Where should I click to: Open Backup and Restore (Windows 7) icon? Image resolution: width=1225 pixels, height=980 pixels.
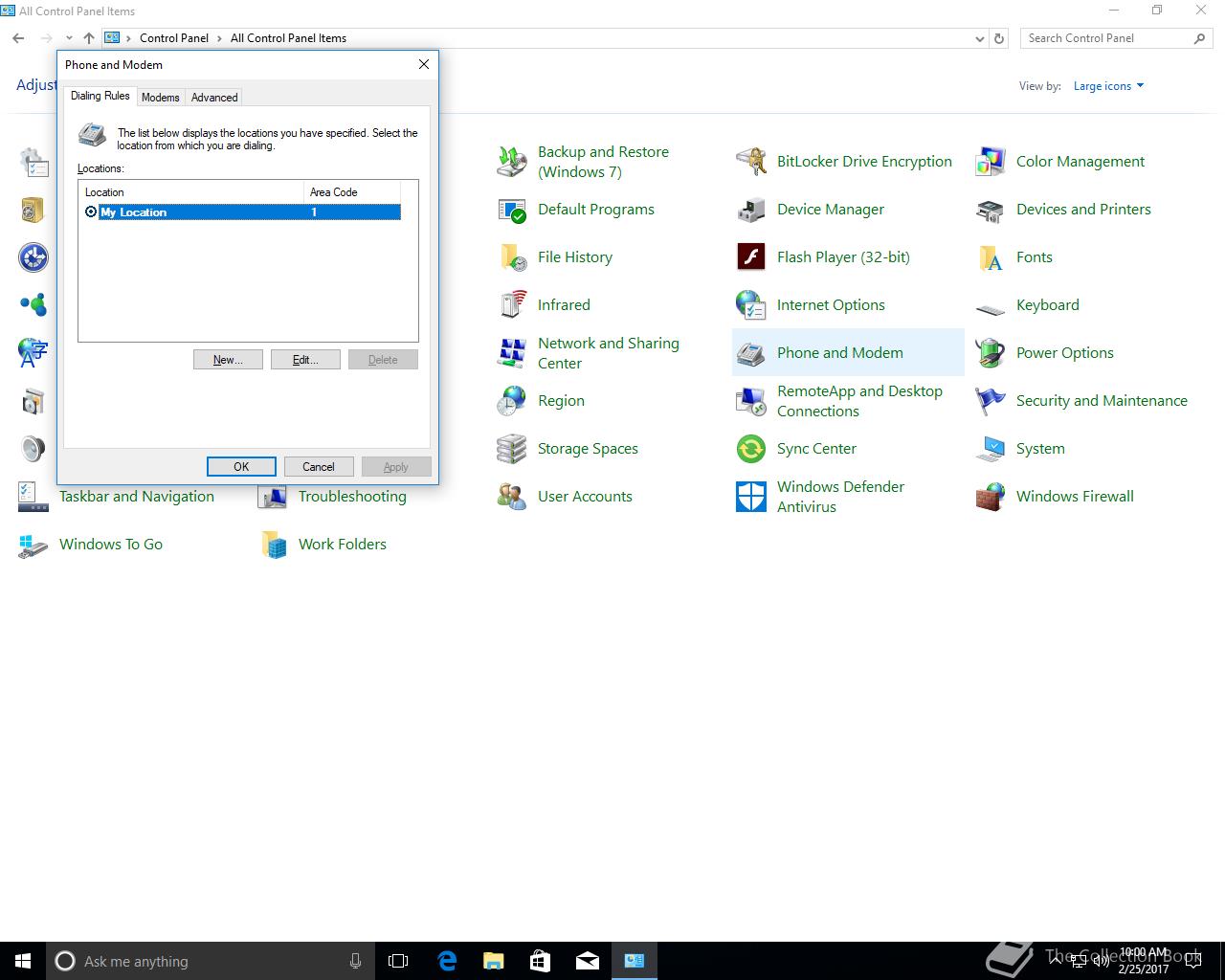512,162
